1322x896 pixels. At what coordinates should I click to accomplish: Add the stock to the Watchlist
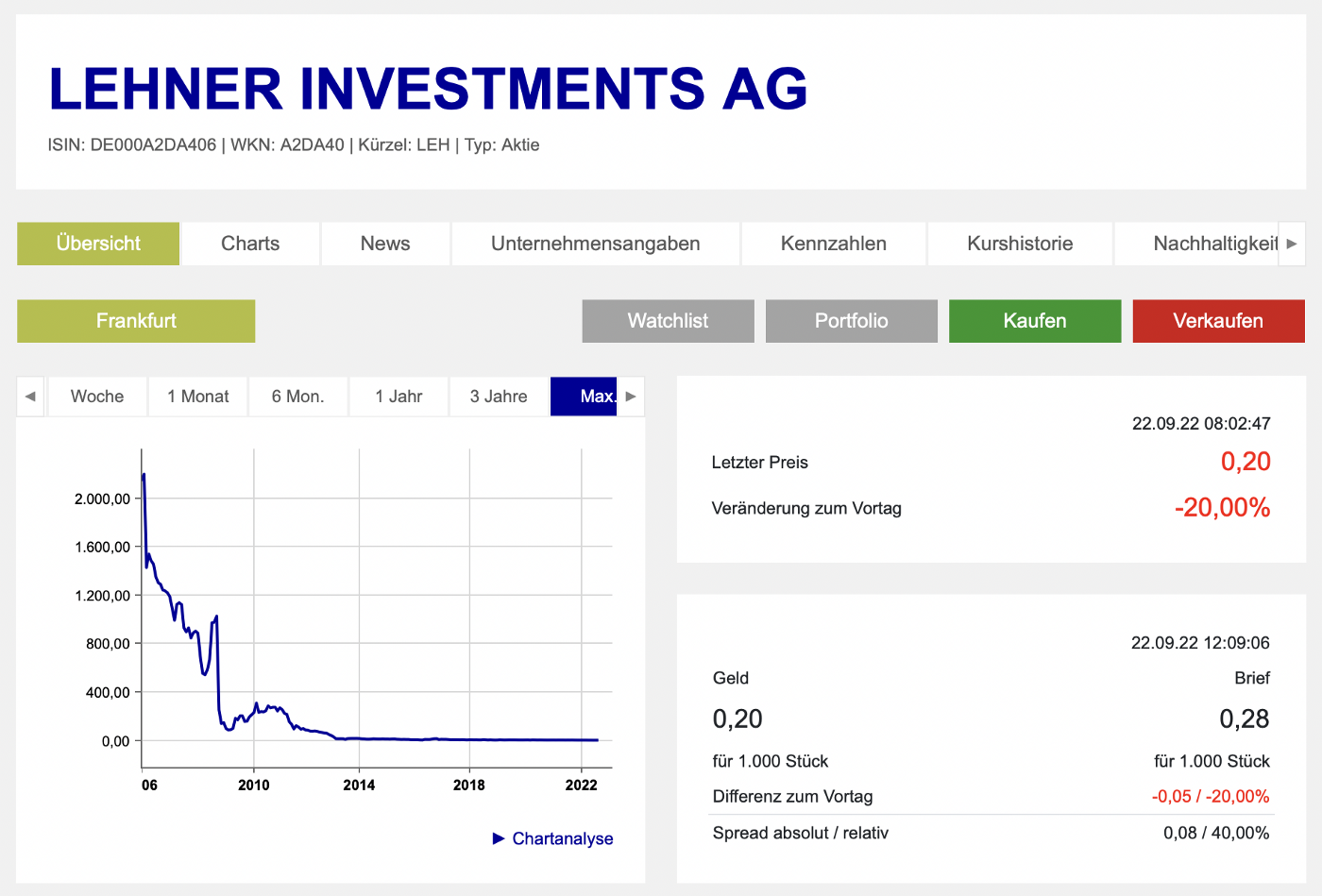[668, 321]
